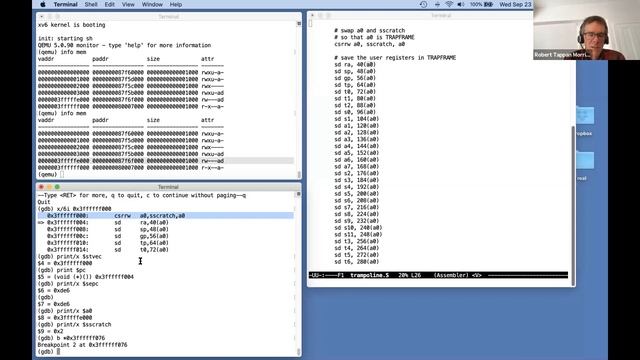Image resolution: width=640 pixels, height=360 pixels.
Task: Click the first '(qemu) info mem' command line
Action: pos(62,52)
